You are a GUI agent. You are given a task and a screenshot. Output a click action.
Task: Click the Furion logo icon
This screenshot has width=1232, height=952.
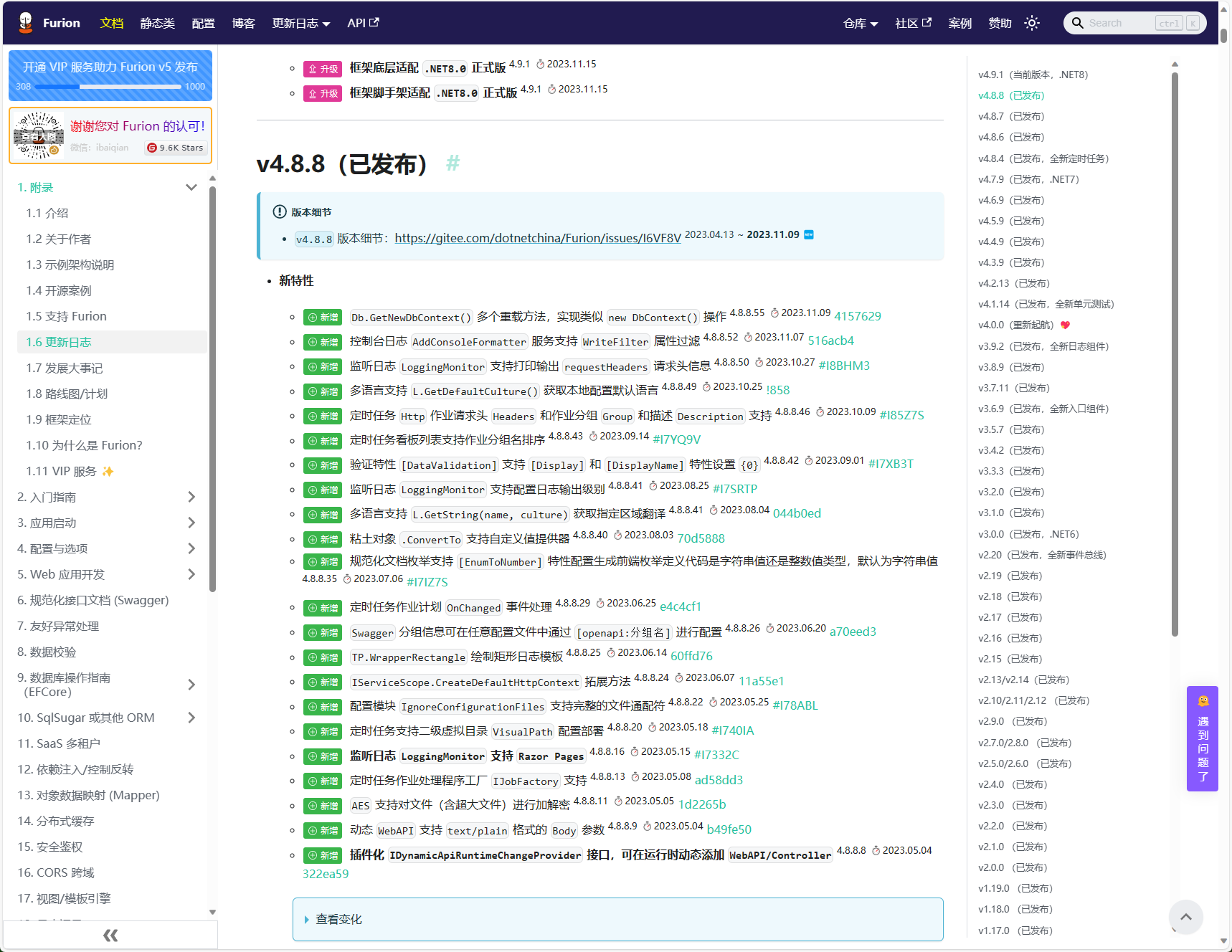(x=26, y=23)
